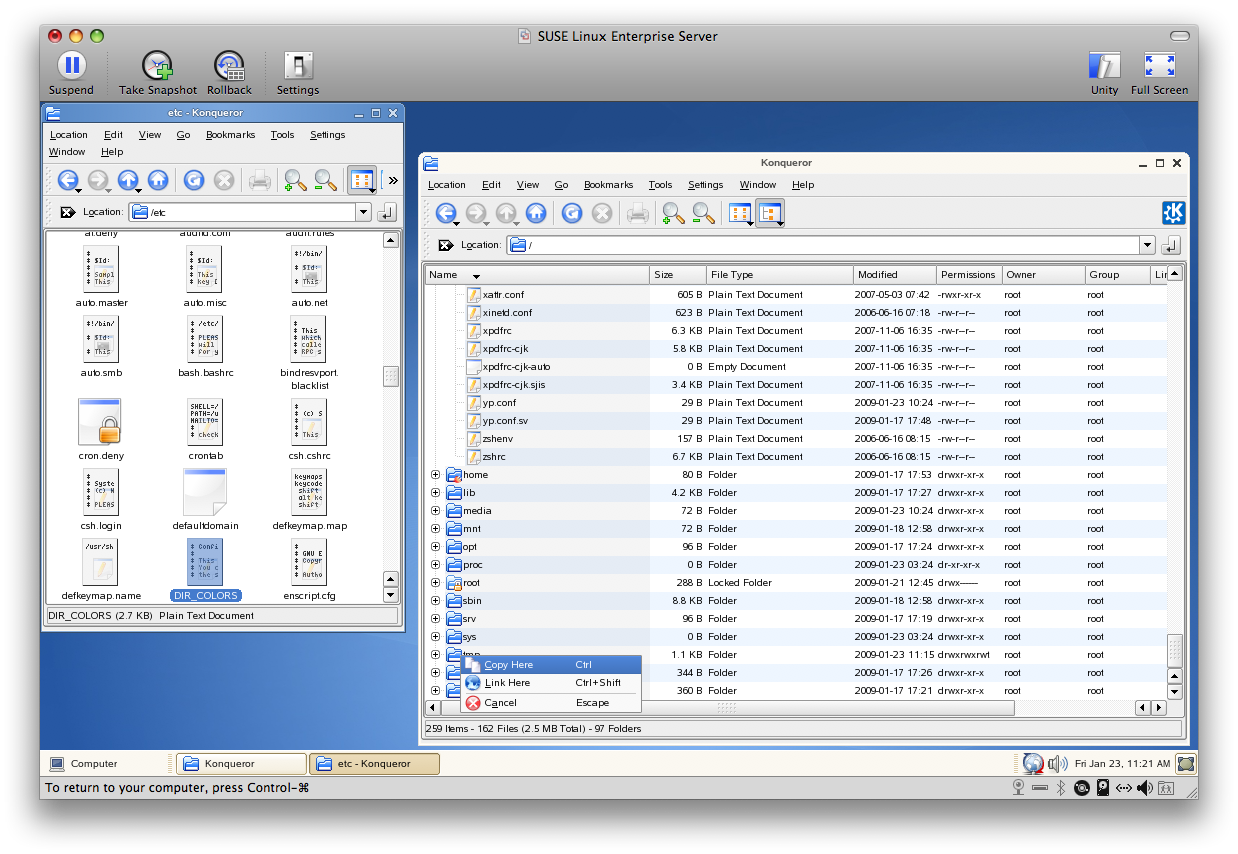Expand the locked root folder

[435, 583]
